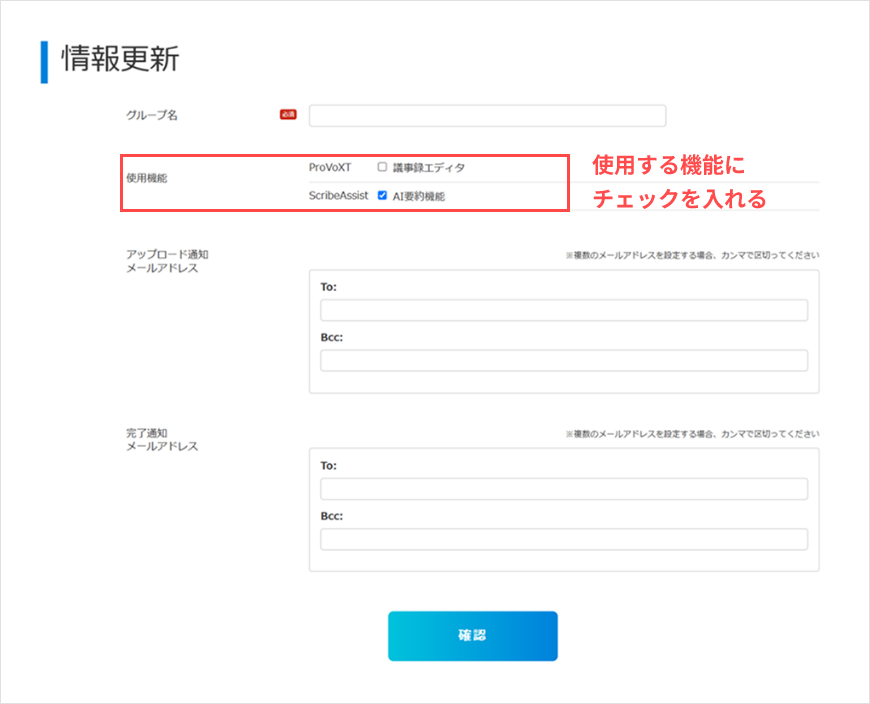Select the To field under 完了通知
This screenshot has width=870, height=704.
pyautogui.click(x=563, y=489)
